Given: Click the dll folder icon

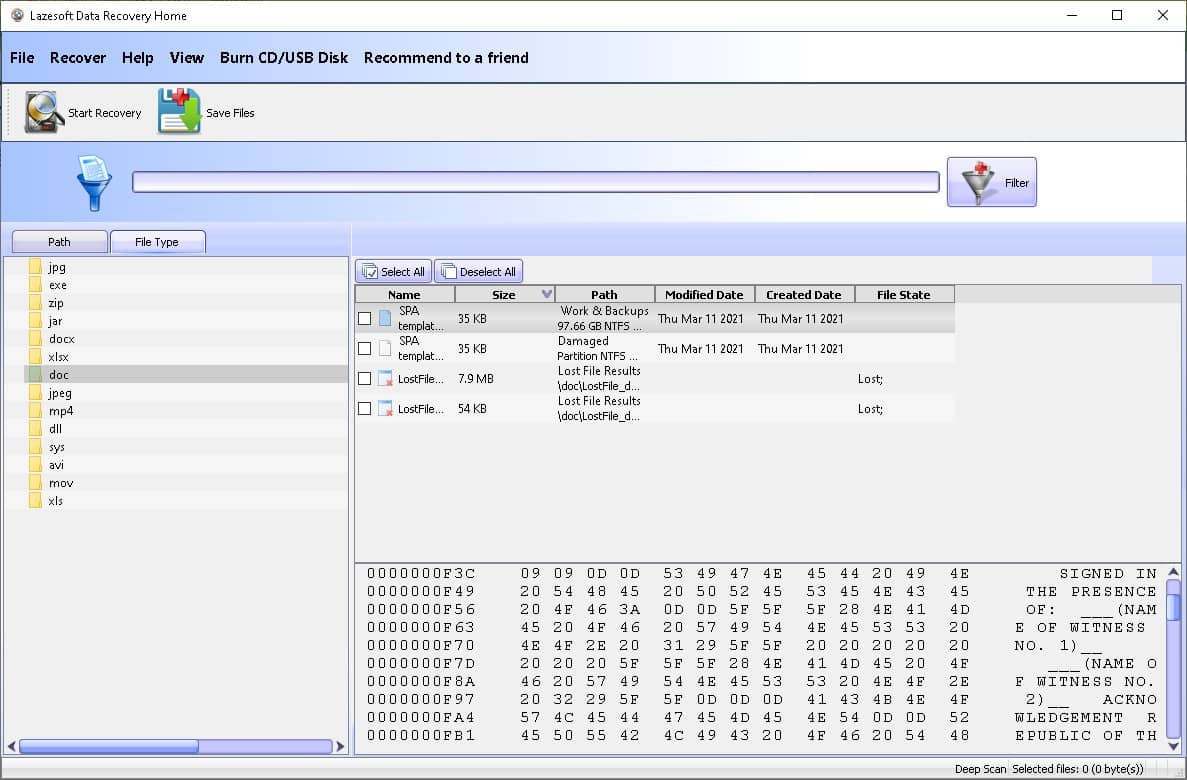Looking at the screenshot, I should coord(35,429).
